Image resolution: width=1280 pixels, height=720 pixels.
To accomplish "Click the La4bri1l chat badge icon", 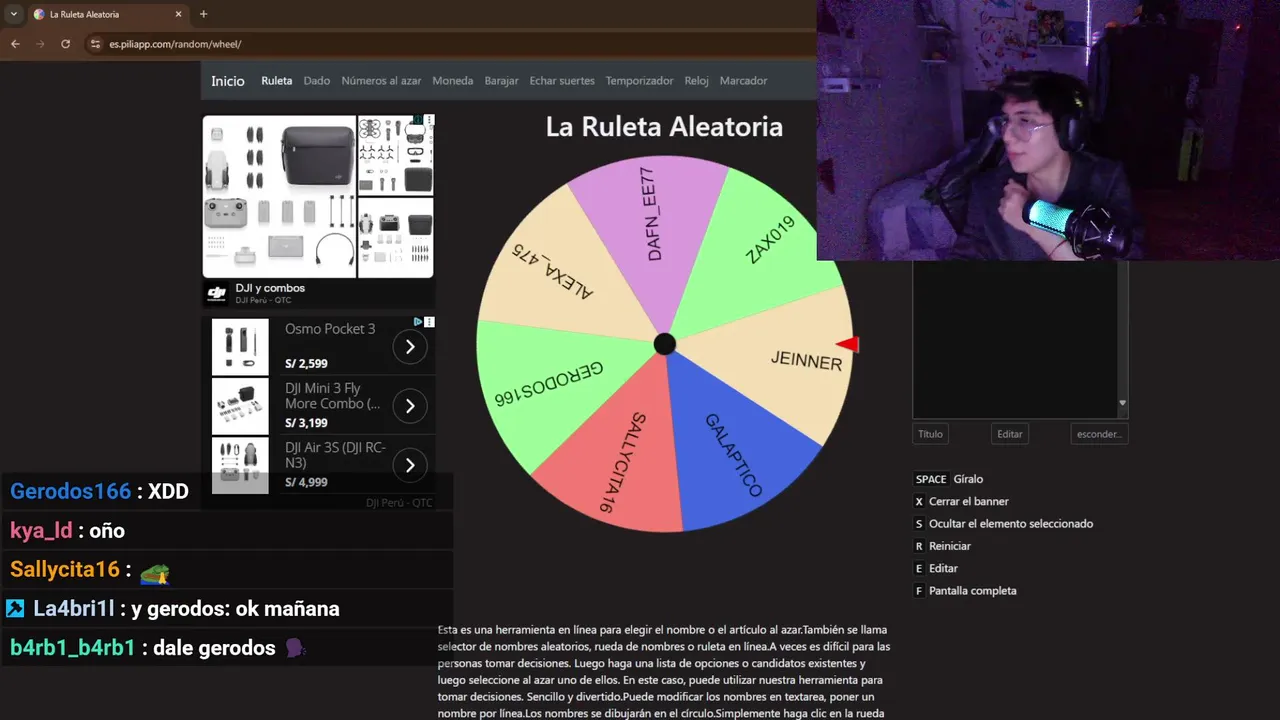I will [15, 608].
